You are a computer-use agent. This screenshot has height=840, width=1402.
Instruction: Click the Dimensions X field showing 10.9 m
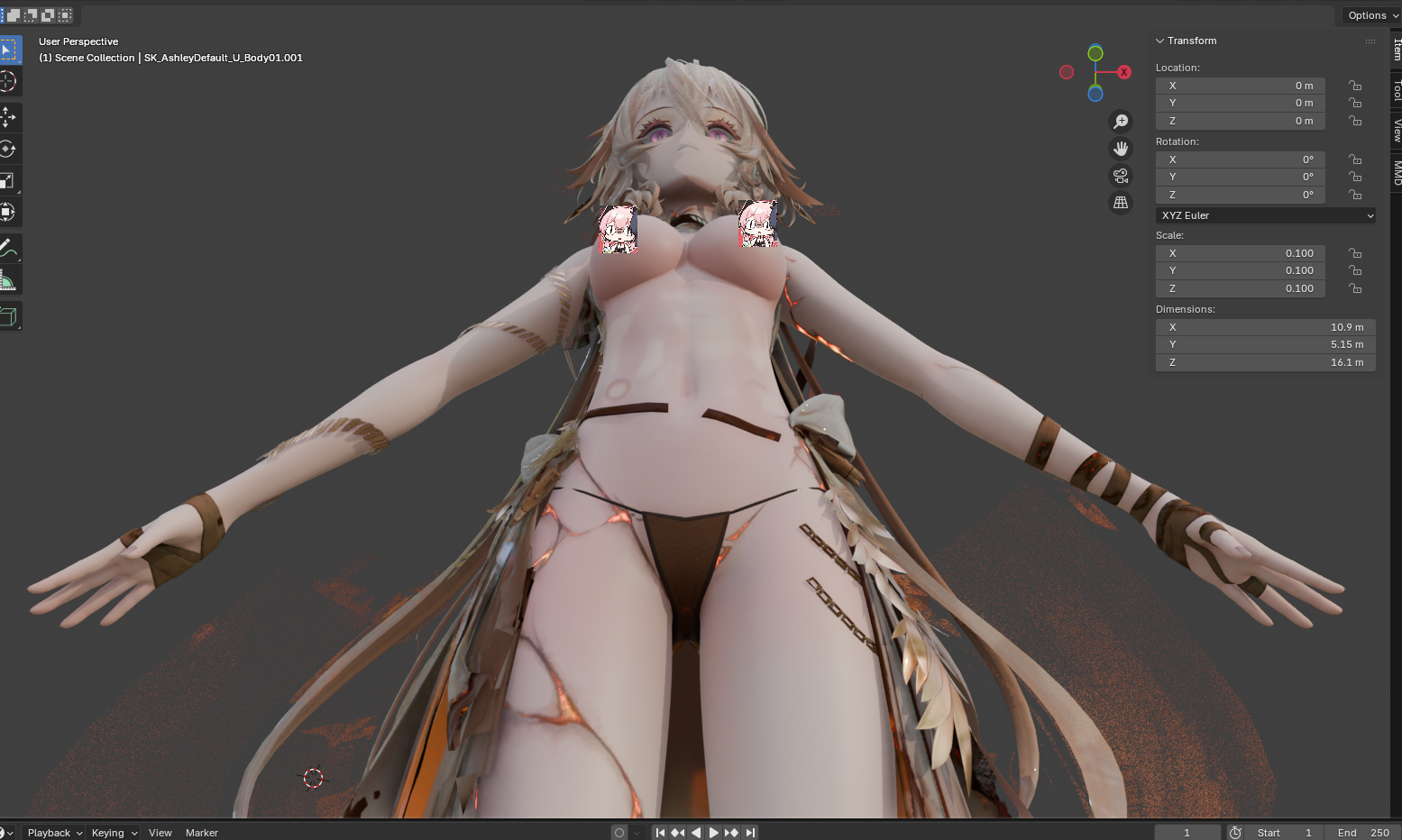1266,327
